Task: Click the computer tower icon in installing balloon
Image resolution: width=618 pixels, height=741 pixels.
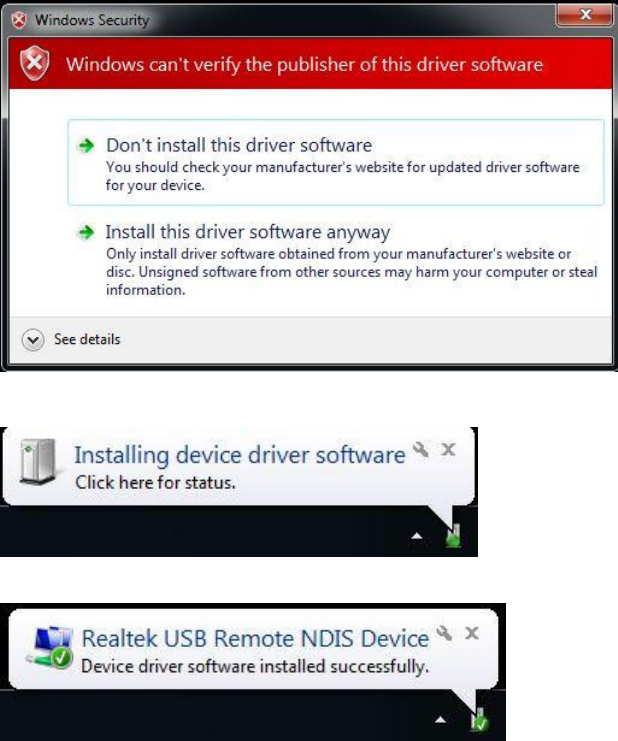Action: pyautogui.click(x=37, y=461)
